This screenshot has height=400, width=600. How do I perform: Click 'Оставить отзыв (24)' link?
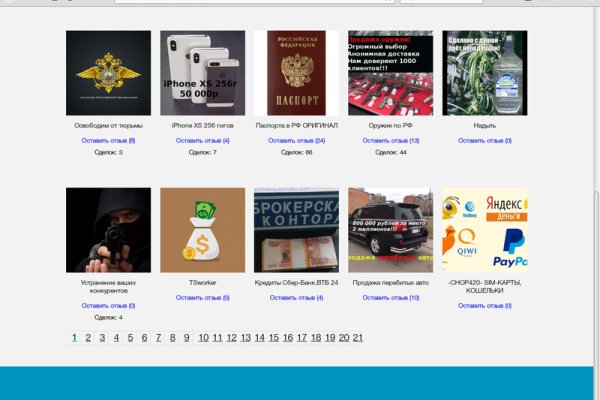[297, 140]
